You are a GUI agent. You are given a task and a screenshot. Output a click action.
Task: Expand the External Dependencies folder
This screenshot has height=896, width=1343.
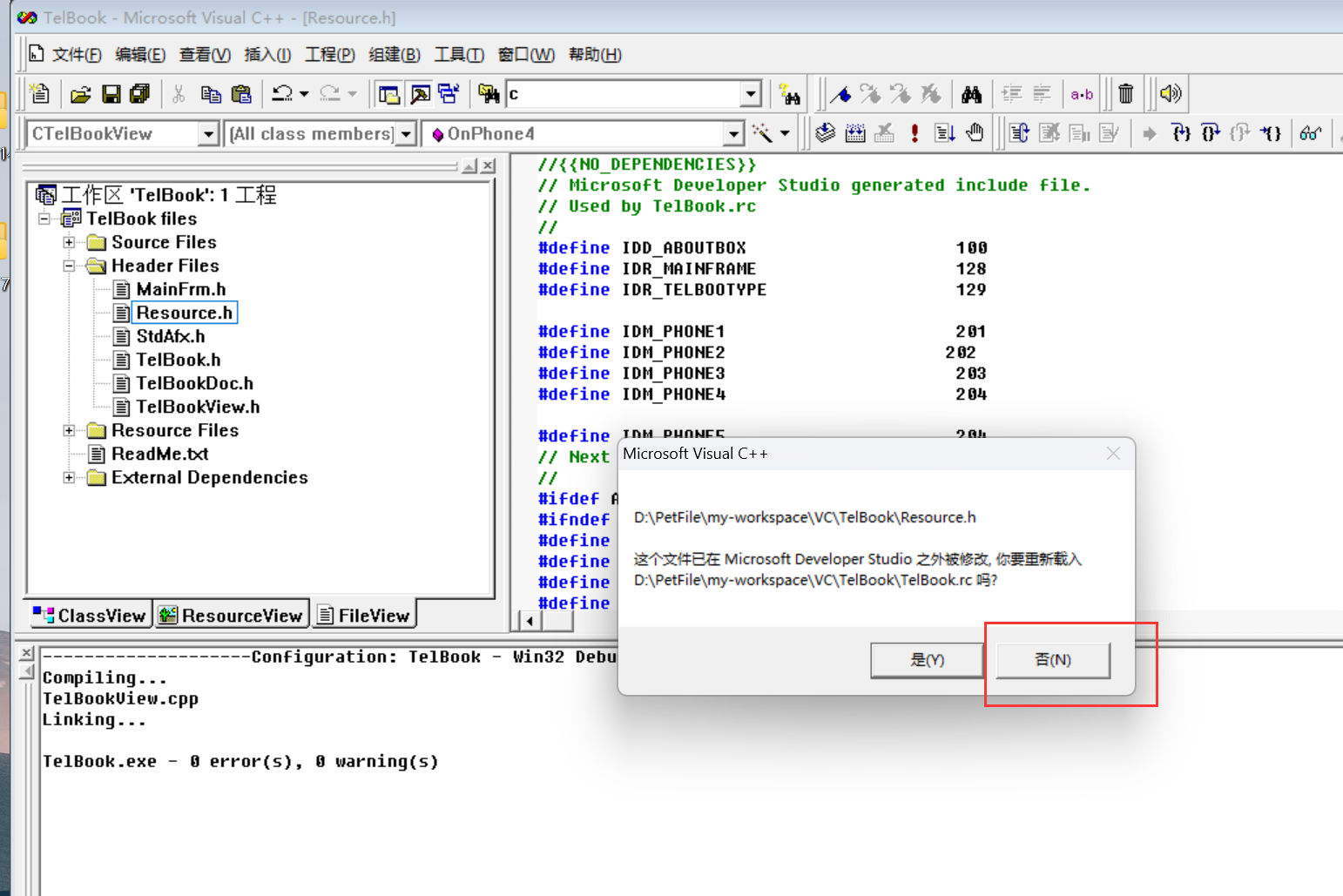tap(69, 477)
